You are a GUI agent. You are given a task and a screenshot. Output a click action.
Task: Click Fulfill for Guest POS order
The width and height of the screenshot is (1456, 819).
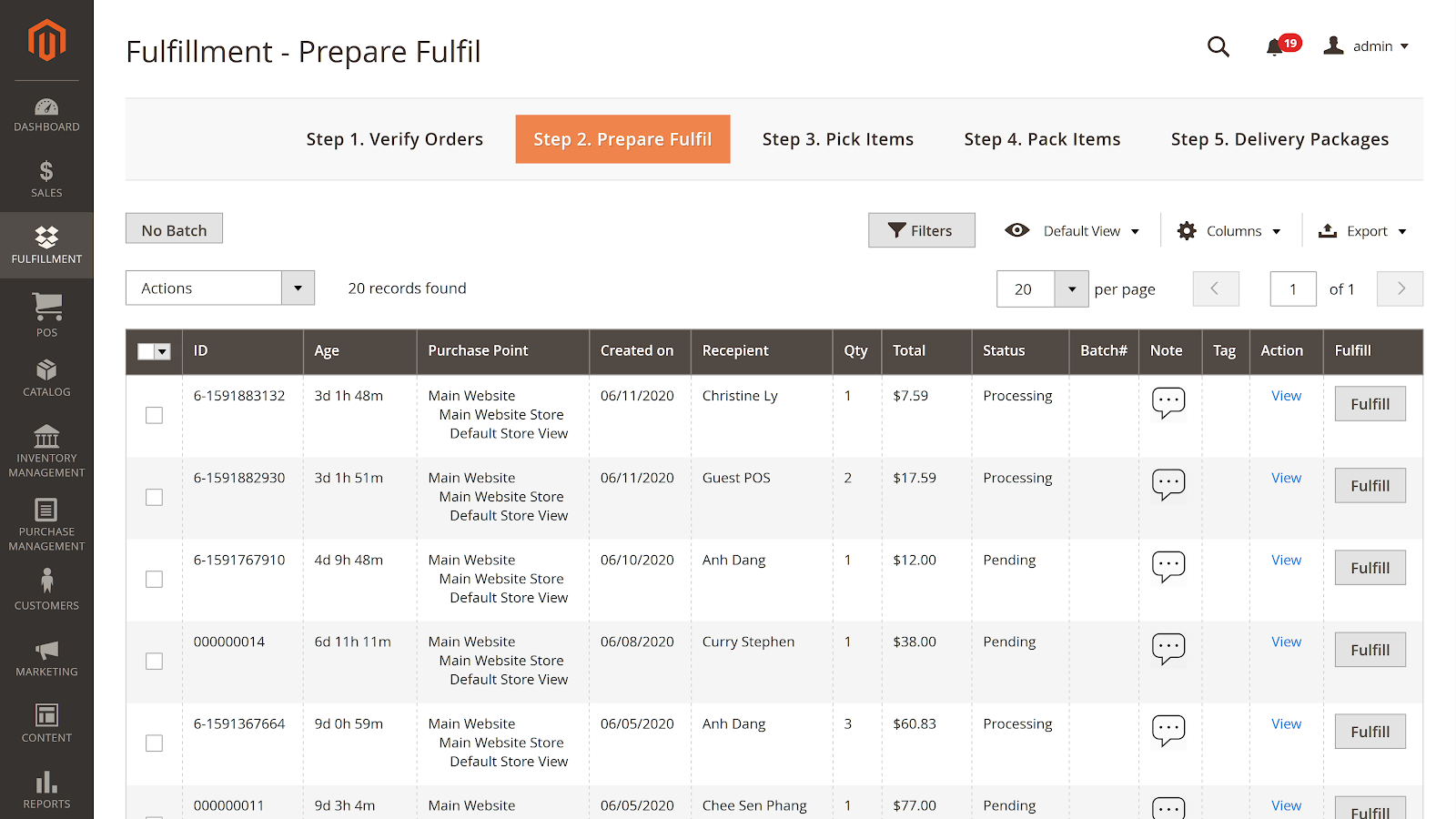tap(1370, 486)
